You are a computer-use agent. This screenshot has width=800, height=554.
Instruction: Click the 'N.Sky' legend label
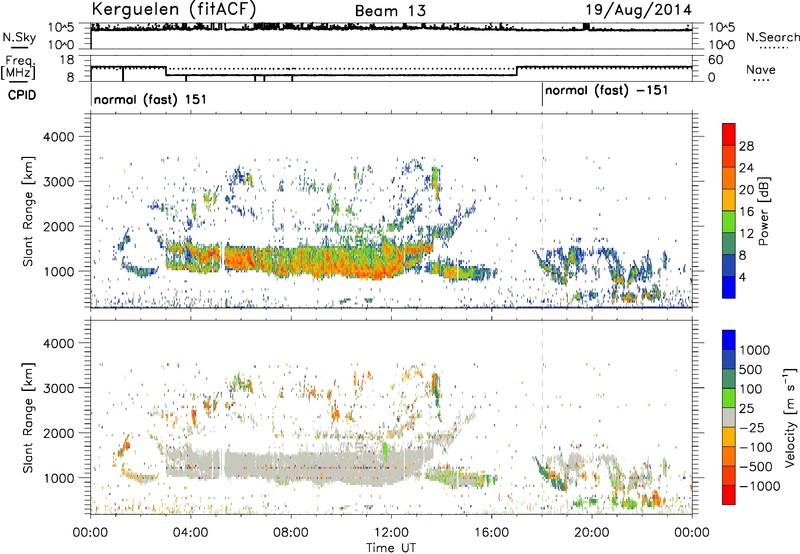click(x=19, y=37)
